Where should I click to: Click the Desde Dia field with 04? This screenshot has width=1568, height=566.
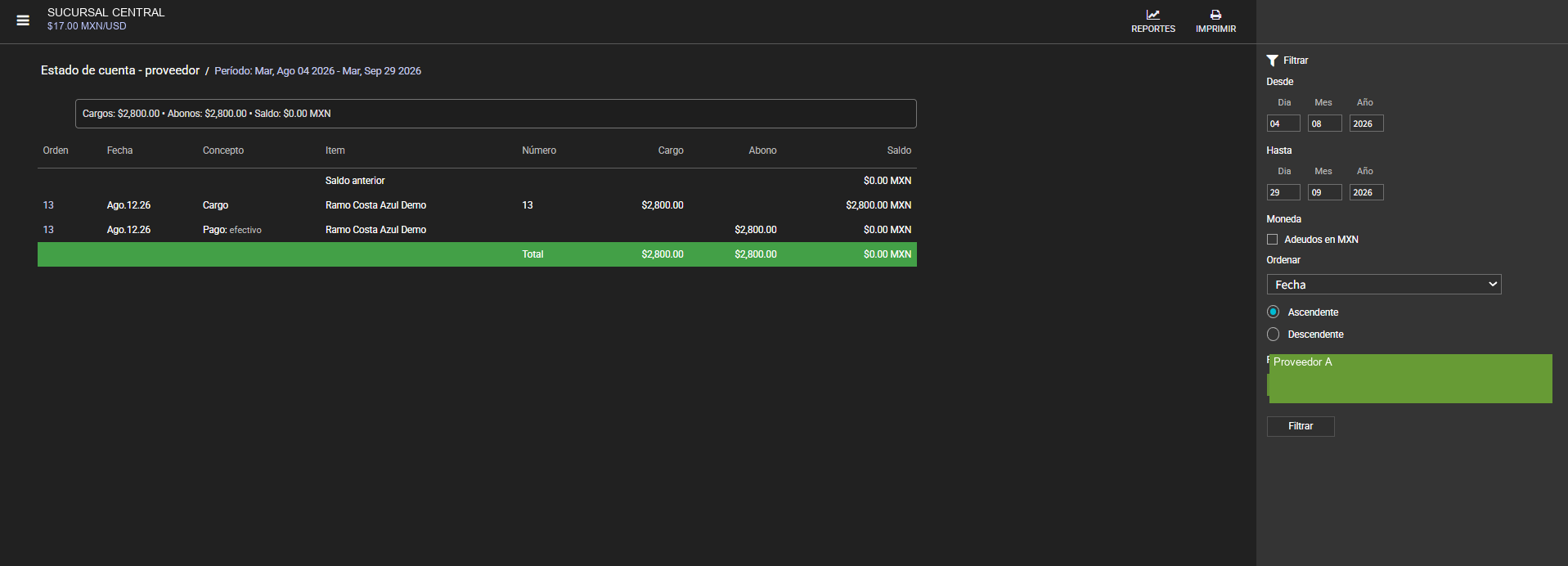coord(1283,124)
